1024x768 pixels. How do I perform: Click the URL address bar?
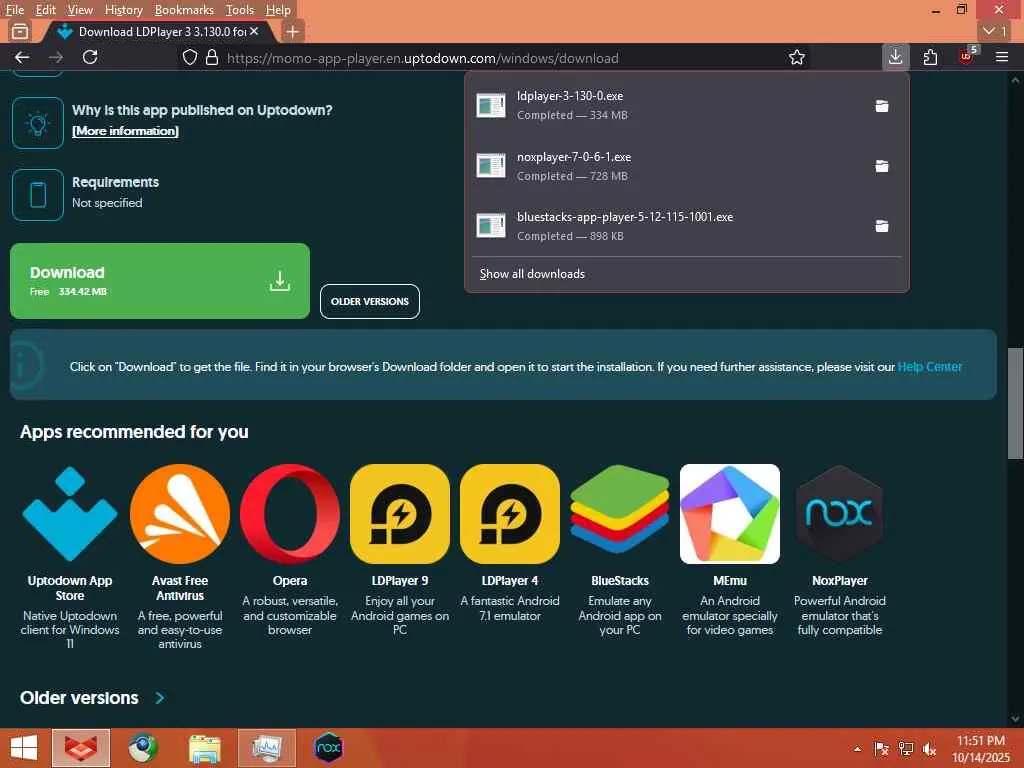tap(483, 57)
